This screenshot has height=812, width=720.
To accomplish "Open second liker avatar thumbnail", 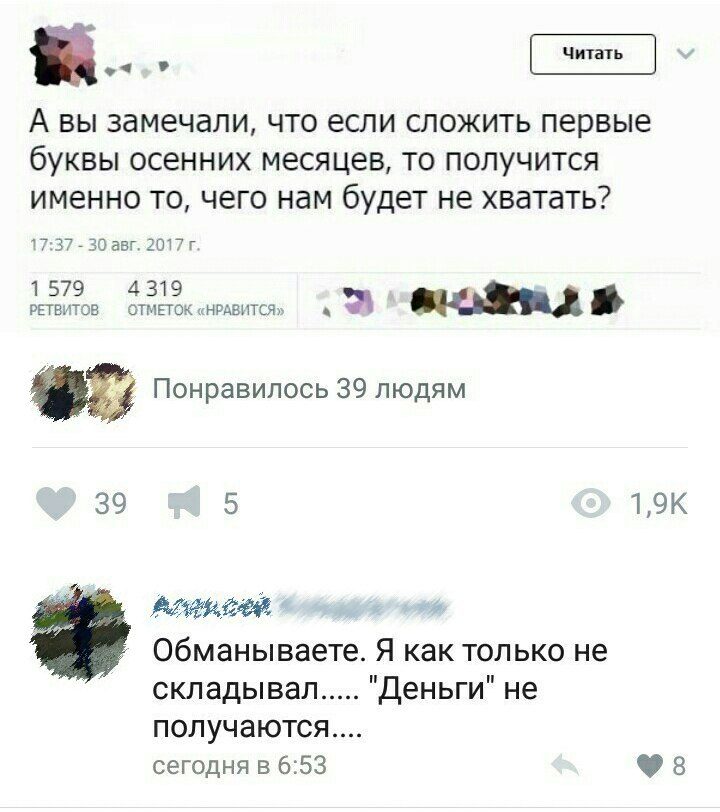I will [x=110, y=393].
